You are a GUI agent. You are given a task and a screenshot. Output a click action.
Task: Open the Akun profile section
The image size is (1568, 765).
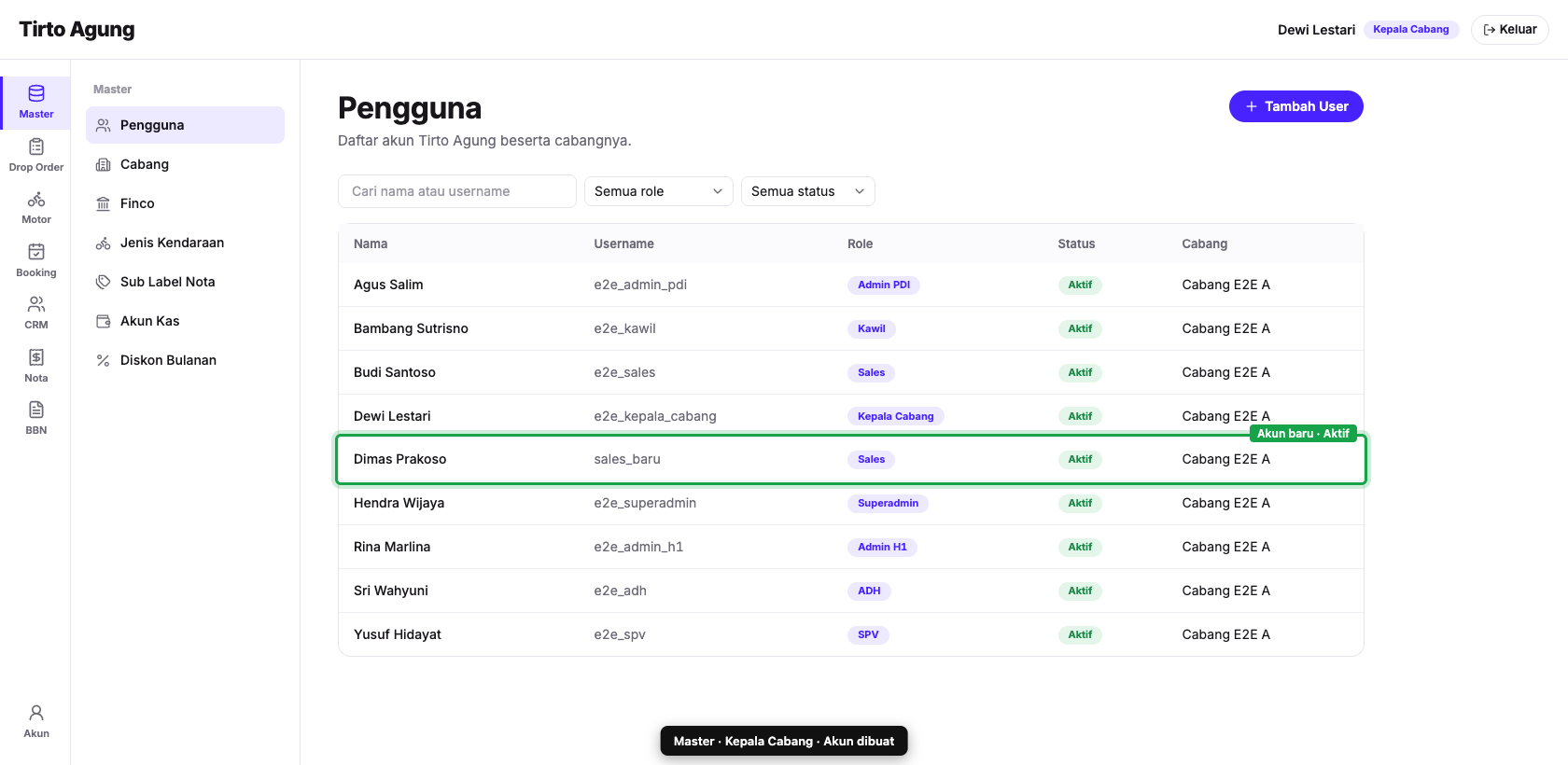36,722
